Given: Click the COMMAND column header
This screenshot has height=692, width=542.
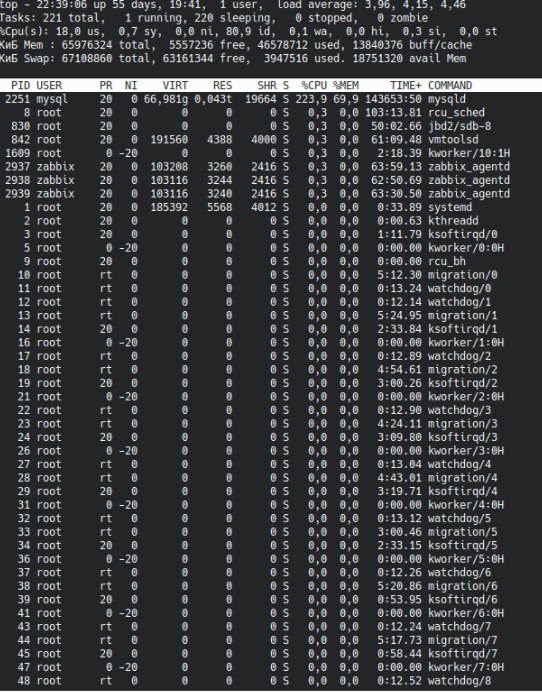Looking at the screenshot, I should (x=450, y=85).
